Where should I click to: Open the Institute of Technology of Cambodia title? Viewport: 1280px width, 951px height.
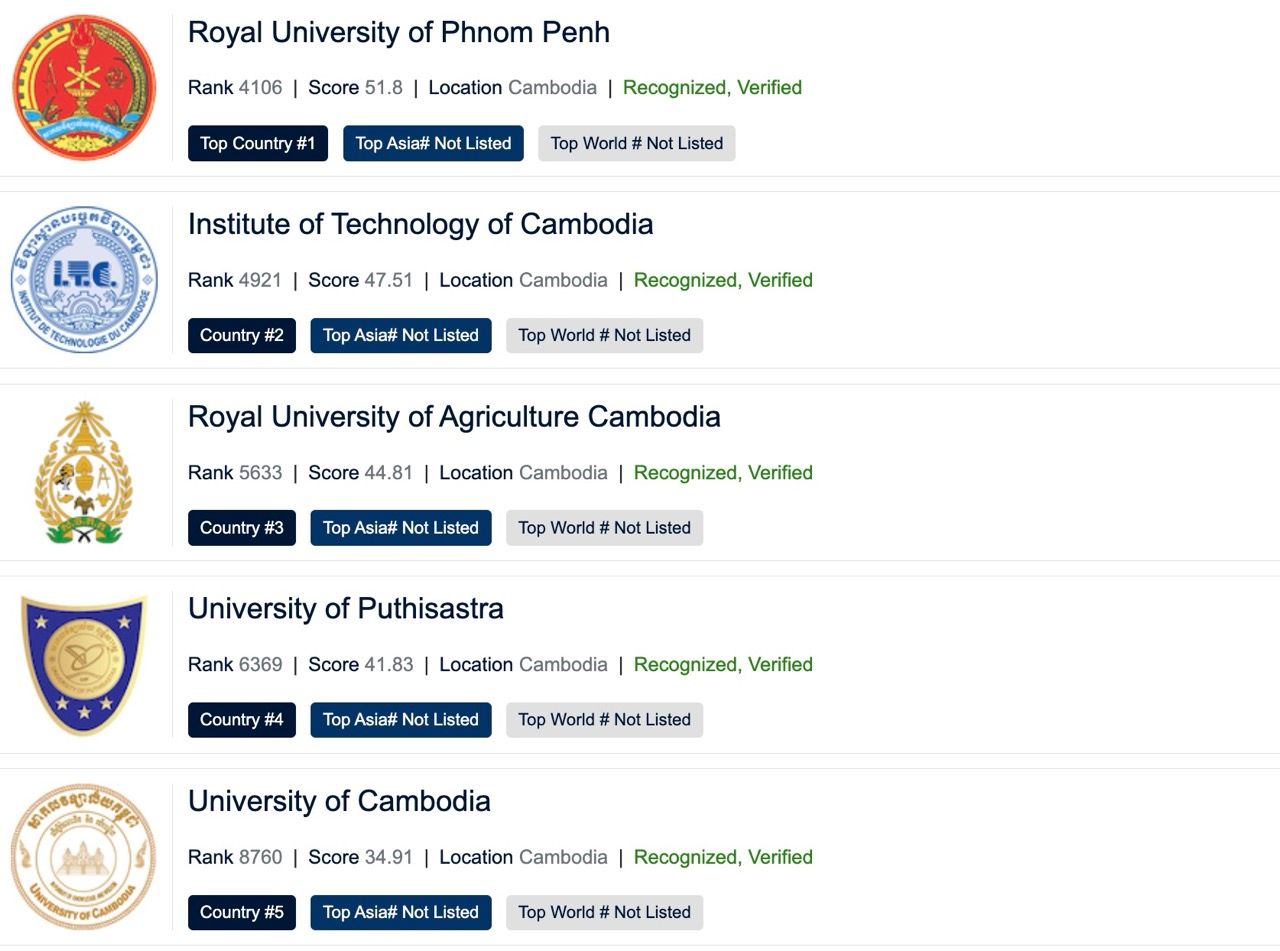click(420, 224)
